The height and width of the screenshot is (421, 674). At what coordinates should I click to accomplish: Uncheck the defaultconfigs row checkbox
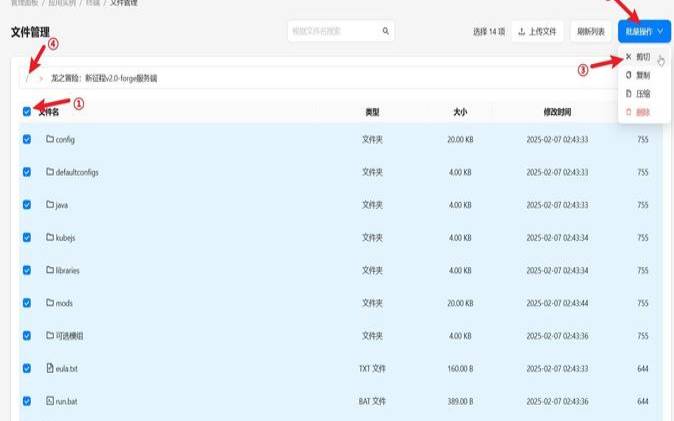(27, 172)
